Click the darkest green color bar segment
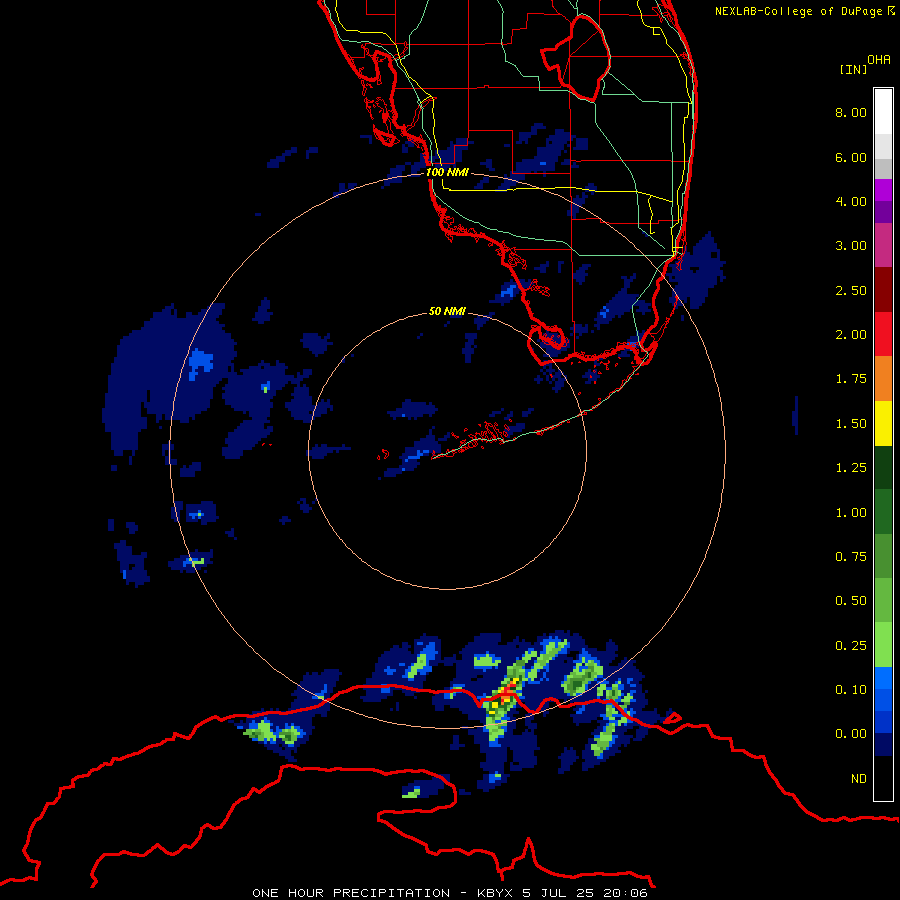 (x=883, y=467)
